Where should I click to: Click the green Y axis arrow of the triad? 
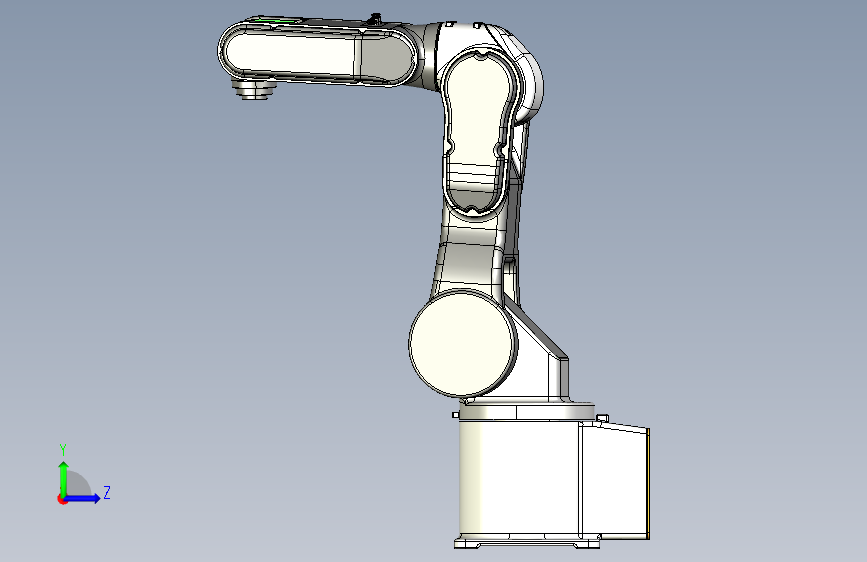click(x=64, y=478)
